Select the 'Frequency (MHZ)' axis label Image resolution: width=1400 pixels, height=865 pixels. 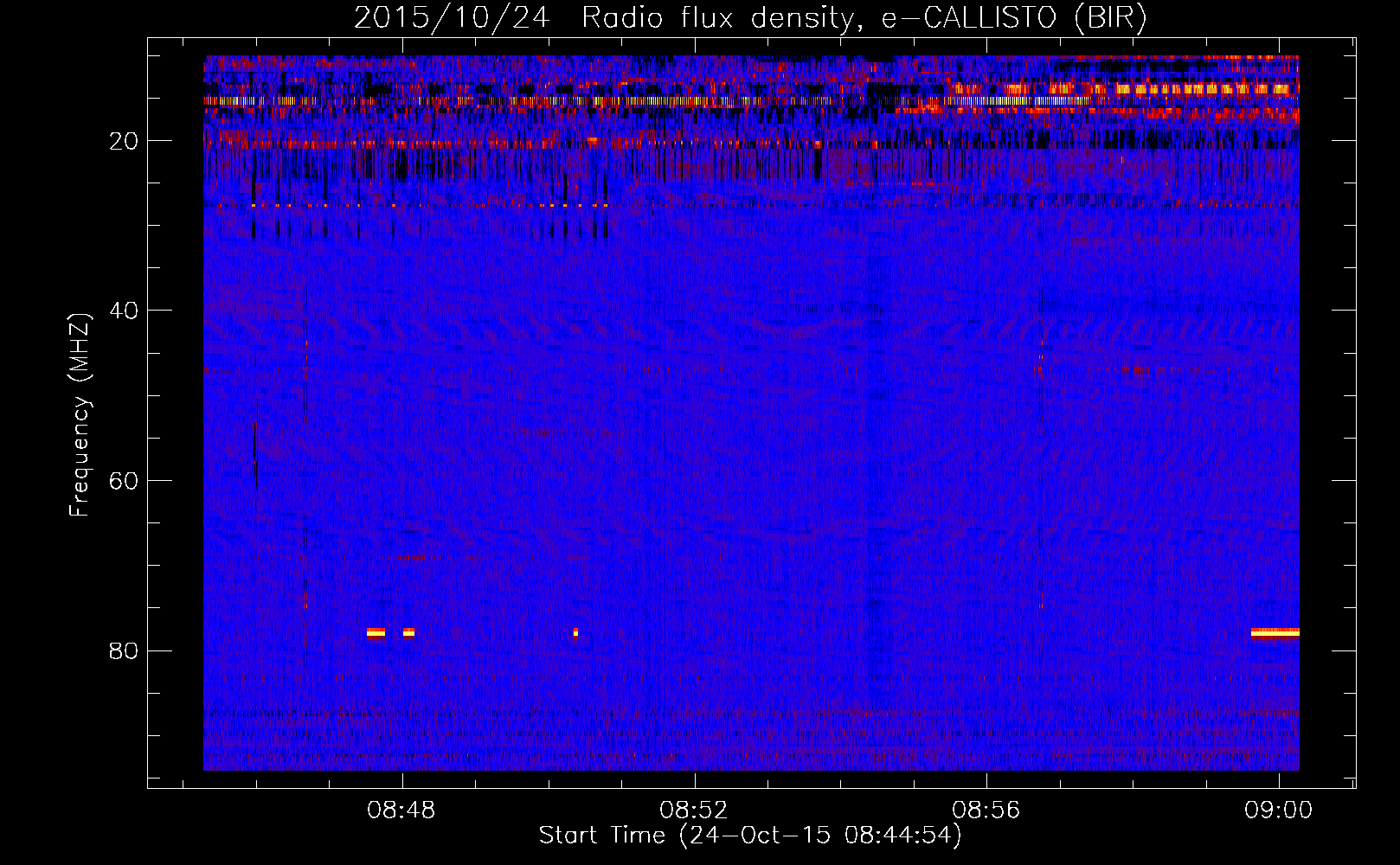[x=80, y=415]
